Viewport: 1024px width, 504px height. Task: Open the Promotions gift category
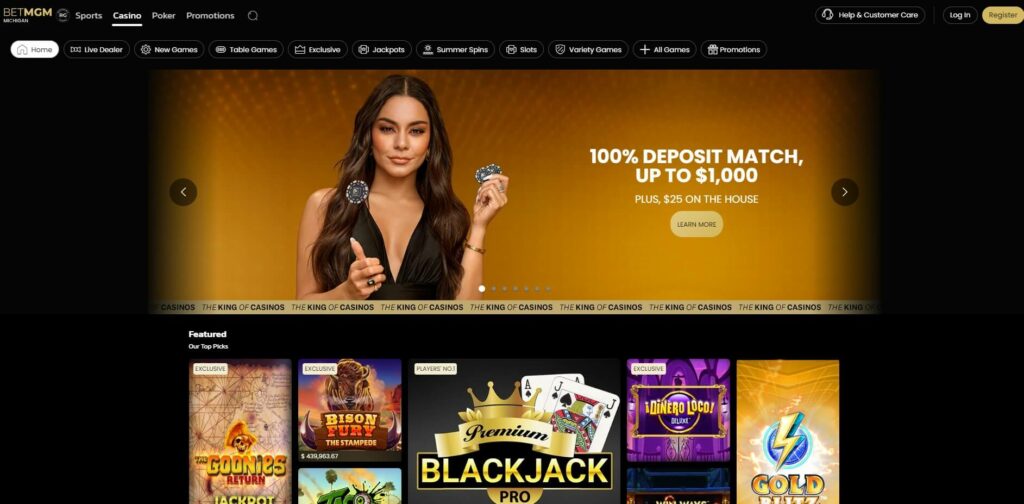[x=733, y=50]
